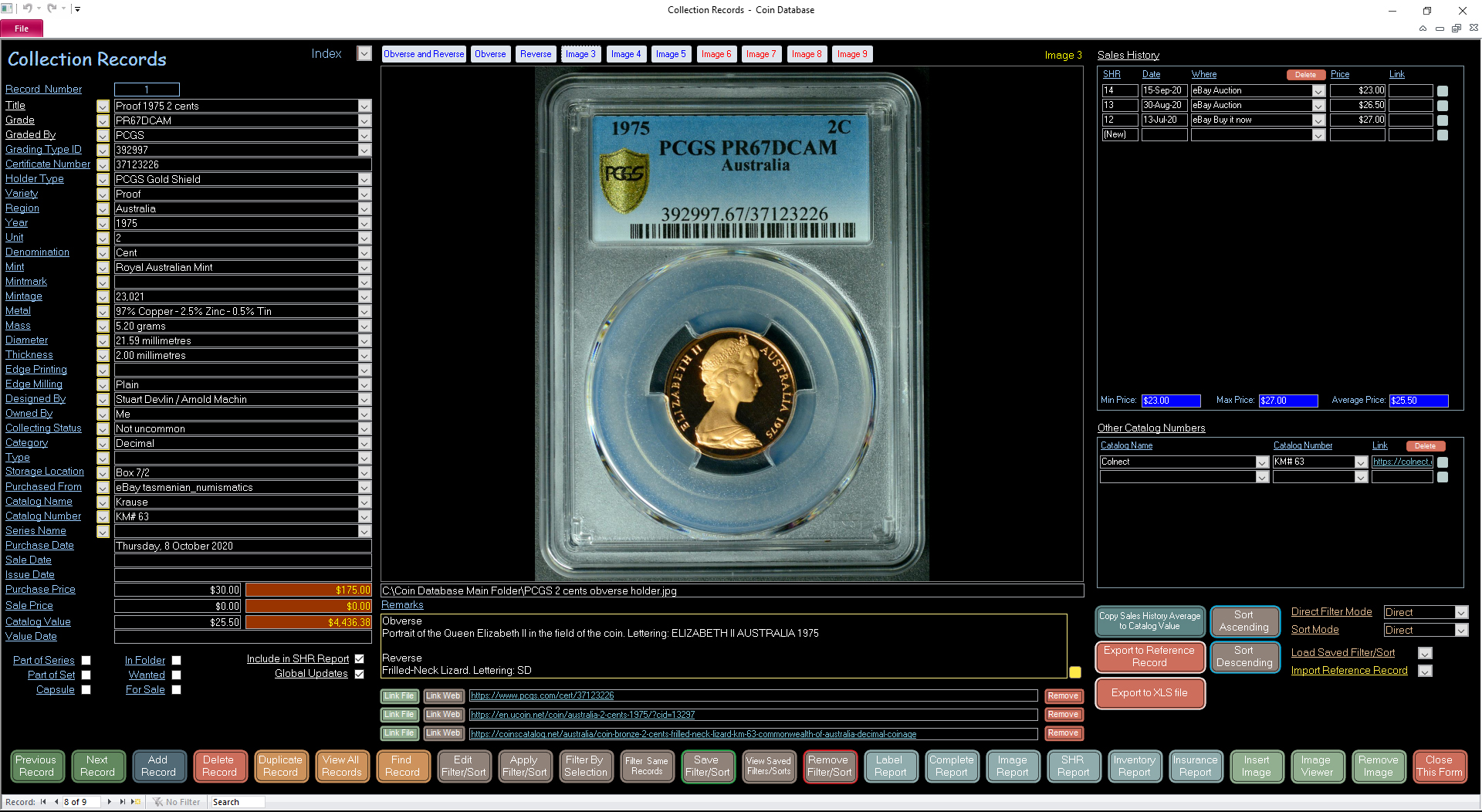Image resolution: width=1482 pixels, height=812 pixels.
Task: Click grey square on Colnect catalog row
Action: click(1443, 462)
